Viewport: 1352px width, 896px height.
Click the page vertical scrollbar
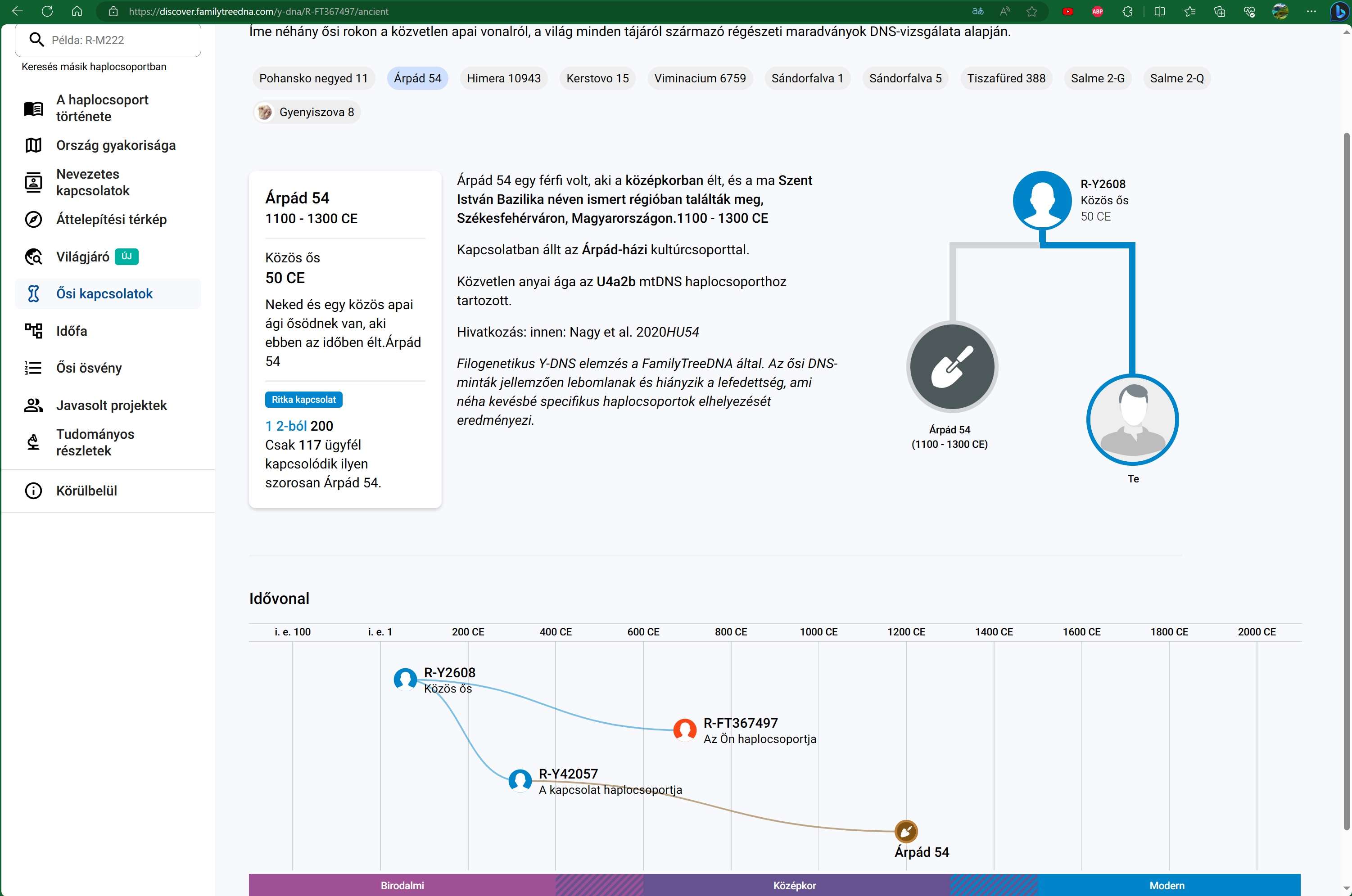[x=1346, y=481]
